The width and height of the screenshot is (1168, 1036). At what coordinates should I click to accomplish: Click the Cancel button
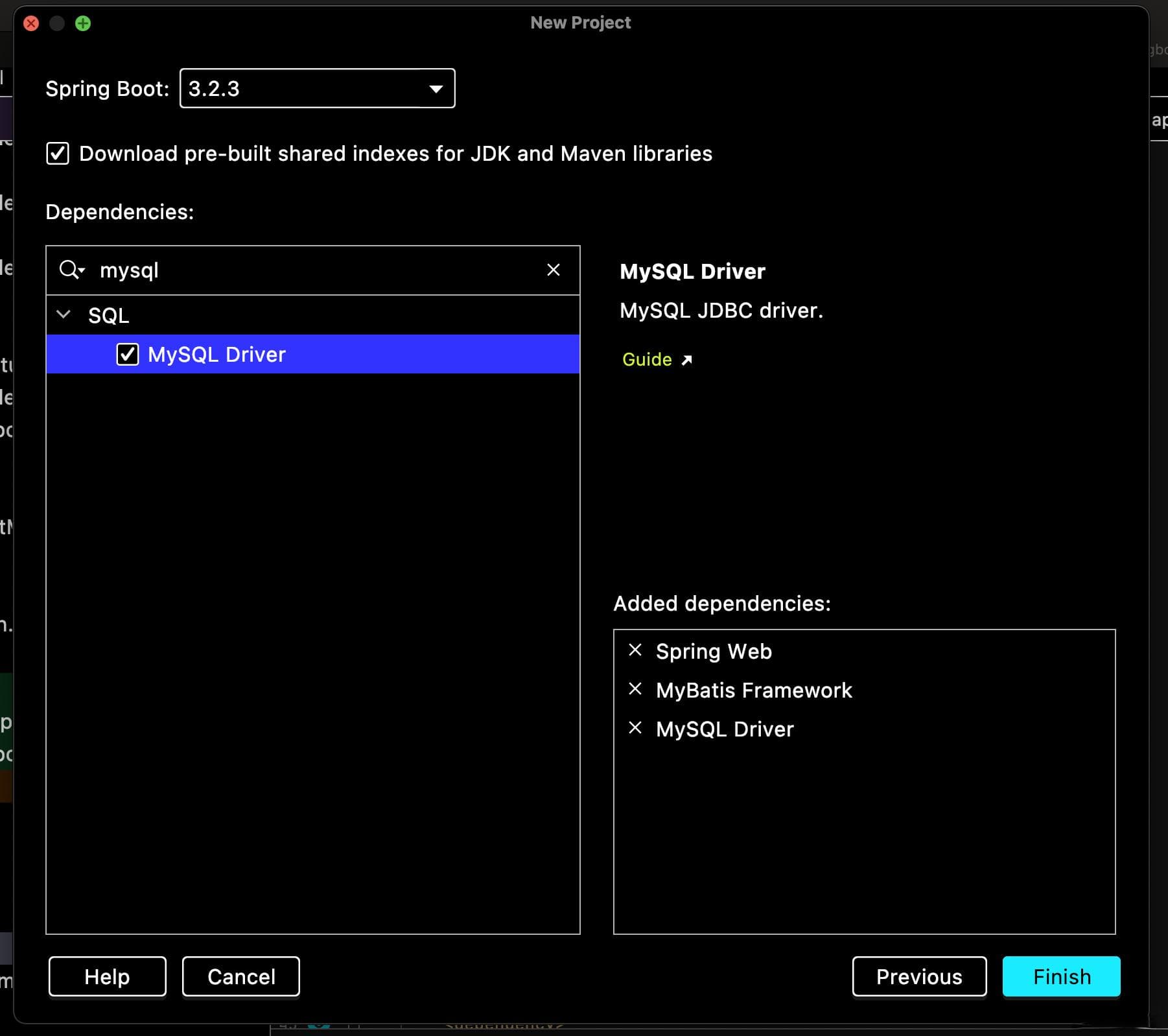(241, 976)
